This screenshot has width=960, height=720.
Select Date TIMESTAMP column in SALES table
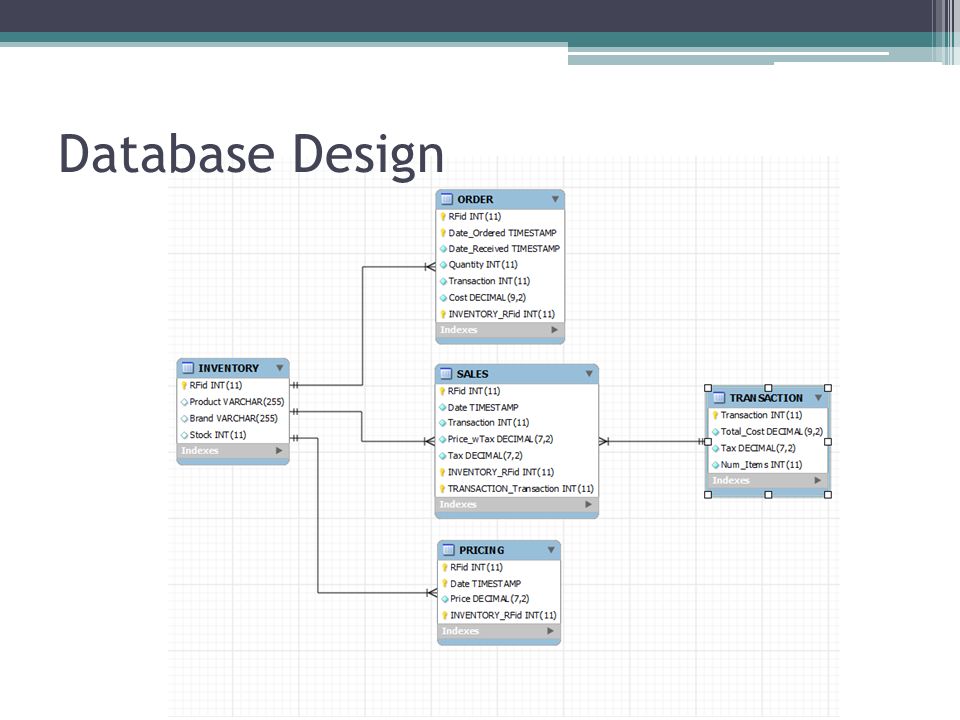483,407
